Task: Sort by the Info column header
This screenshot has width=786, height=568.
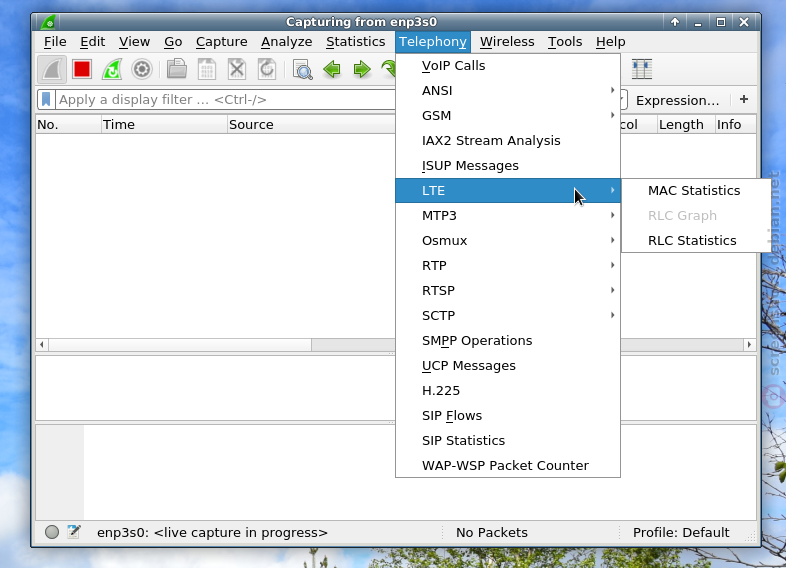Action: (x=735, y=124)
